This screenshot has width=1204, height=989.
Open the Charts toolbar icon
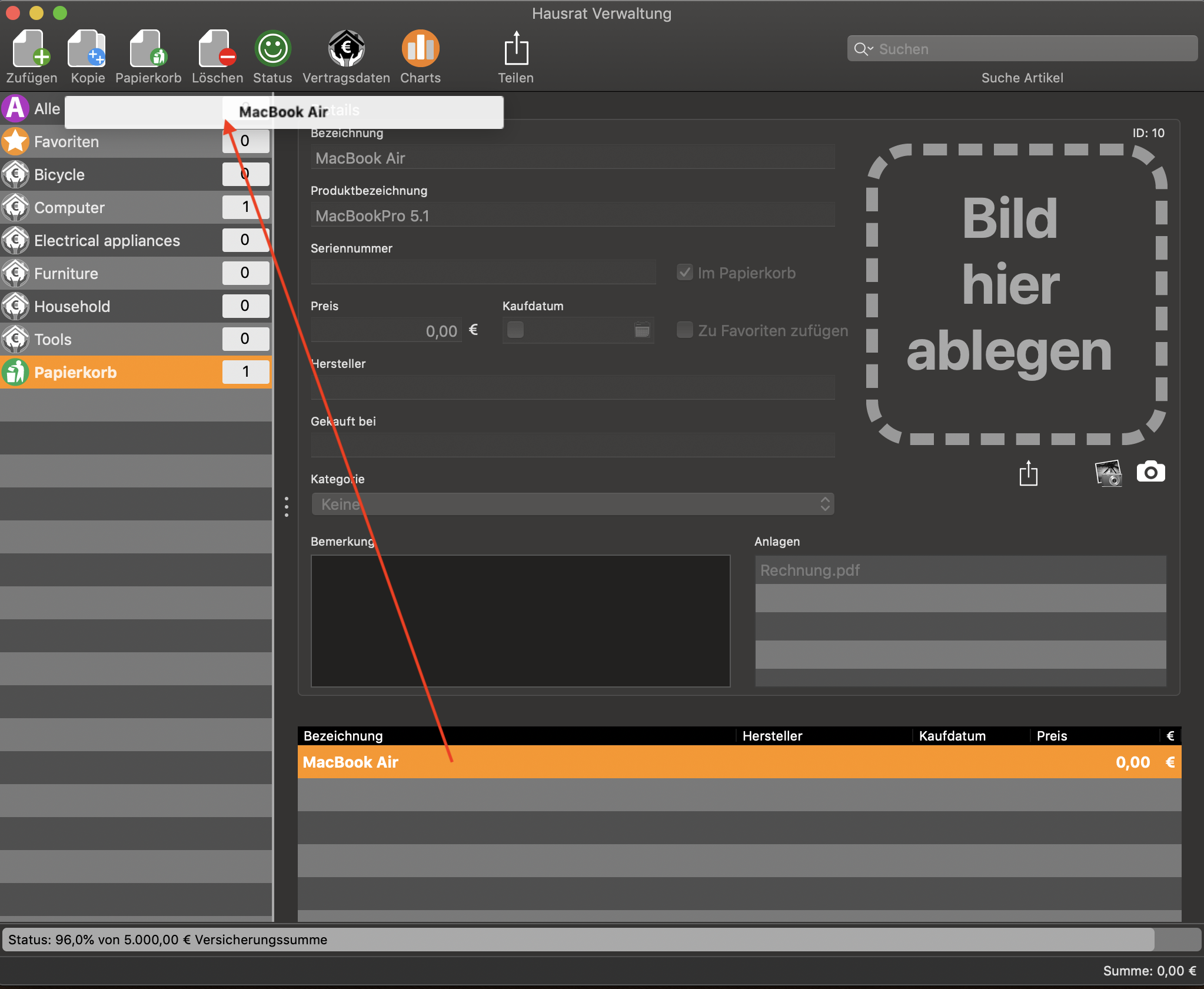click(420, 48)
